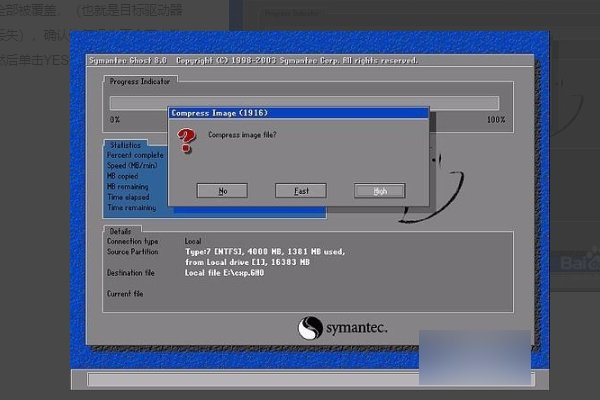600x400 pixels.
Task: Click the Compress Image (1916) title bar
Action: pyautogui.click(x=298, y=113)
